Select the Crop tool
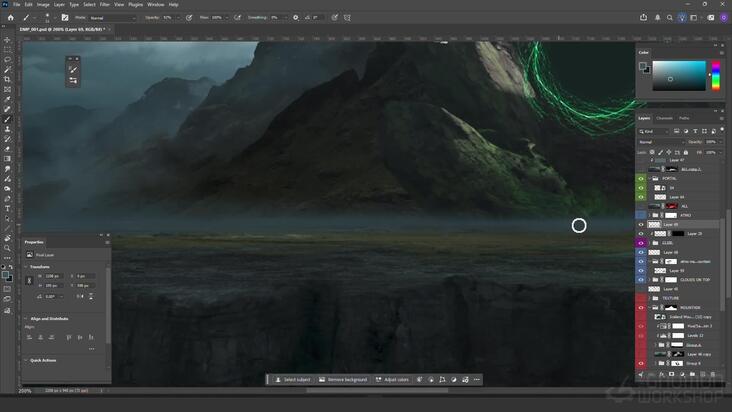This screenshot has width=732, height=412. 7,79
